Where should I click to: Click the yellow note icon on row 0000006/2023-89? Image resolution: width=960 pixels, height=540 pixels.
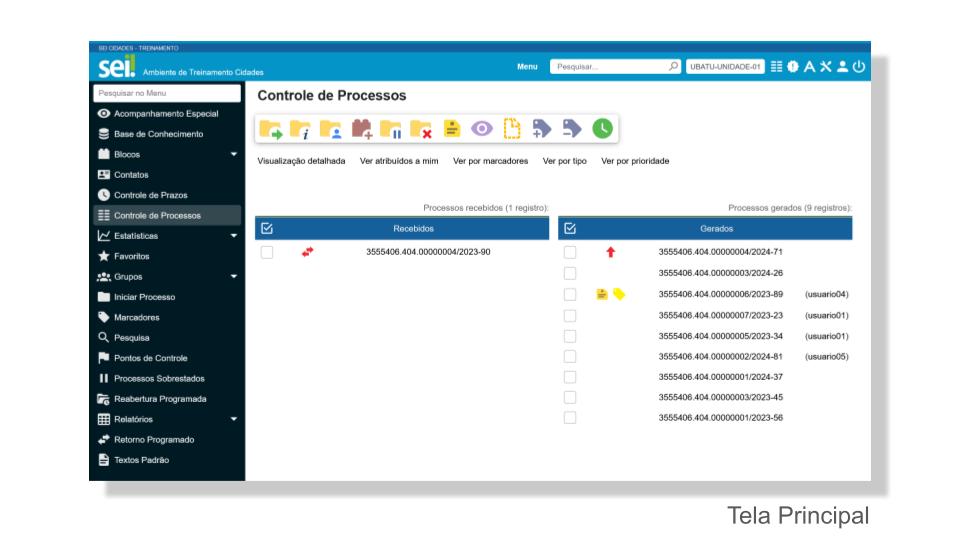pyautogui.click(x=602, y=294)
